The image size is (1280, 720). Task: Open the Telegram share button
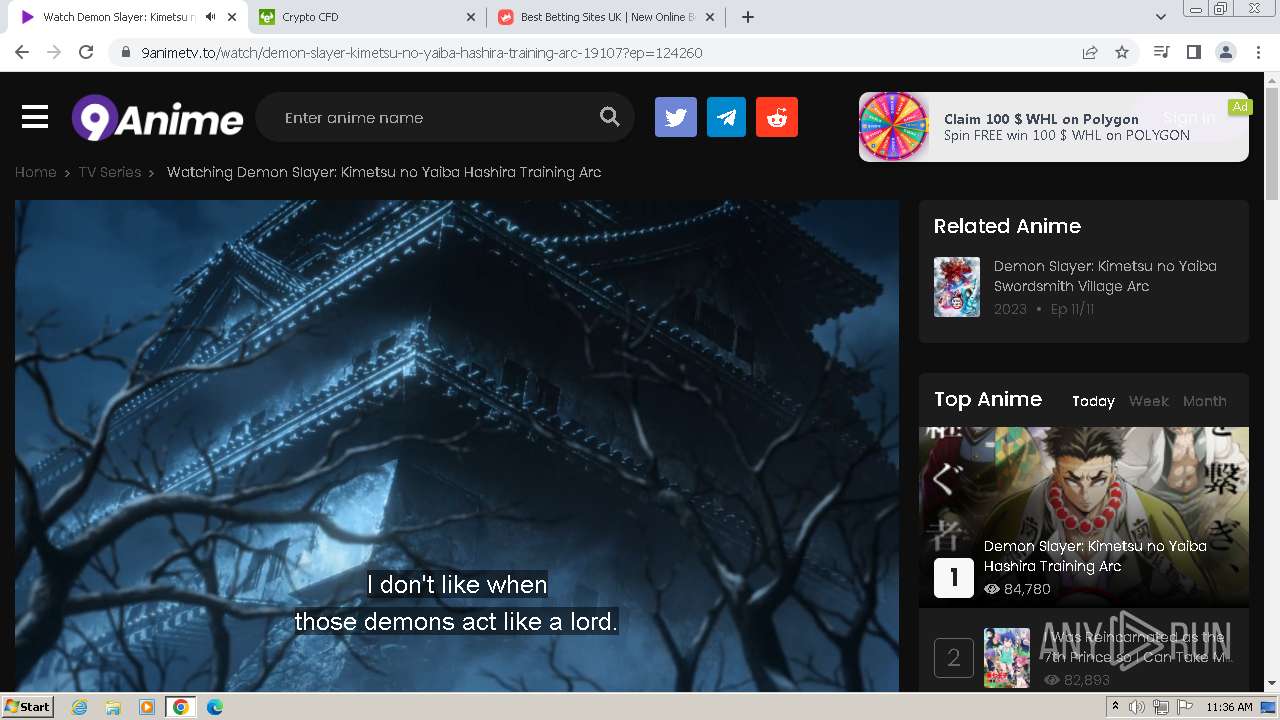point(726,117)
